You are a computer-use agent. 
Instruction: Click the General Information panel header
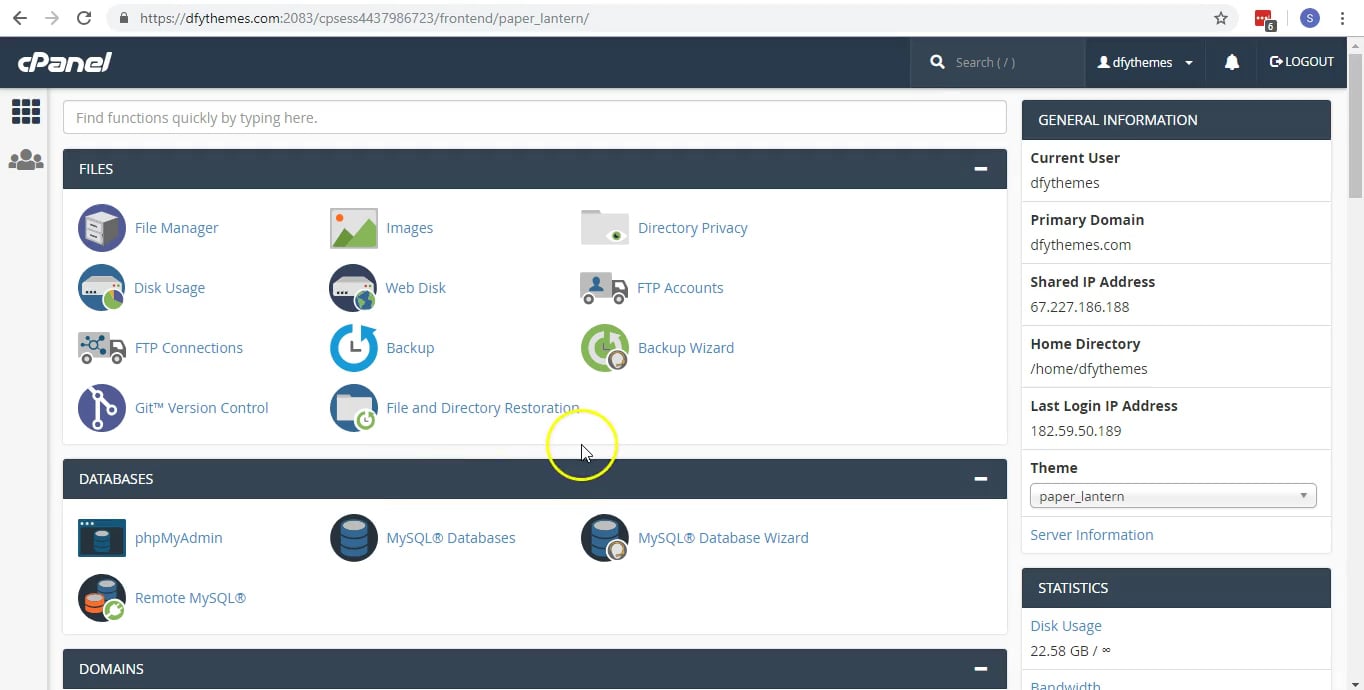point(1176,120)
